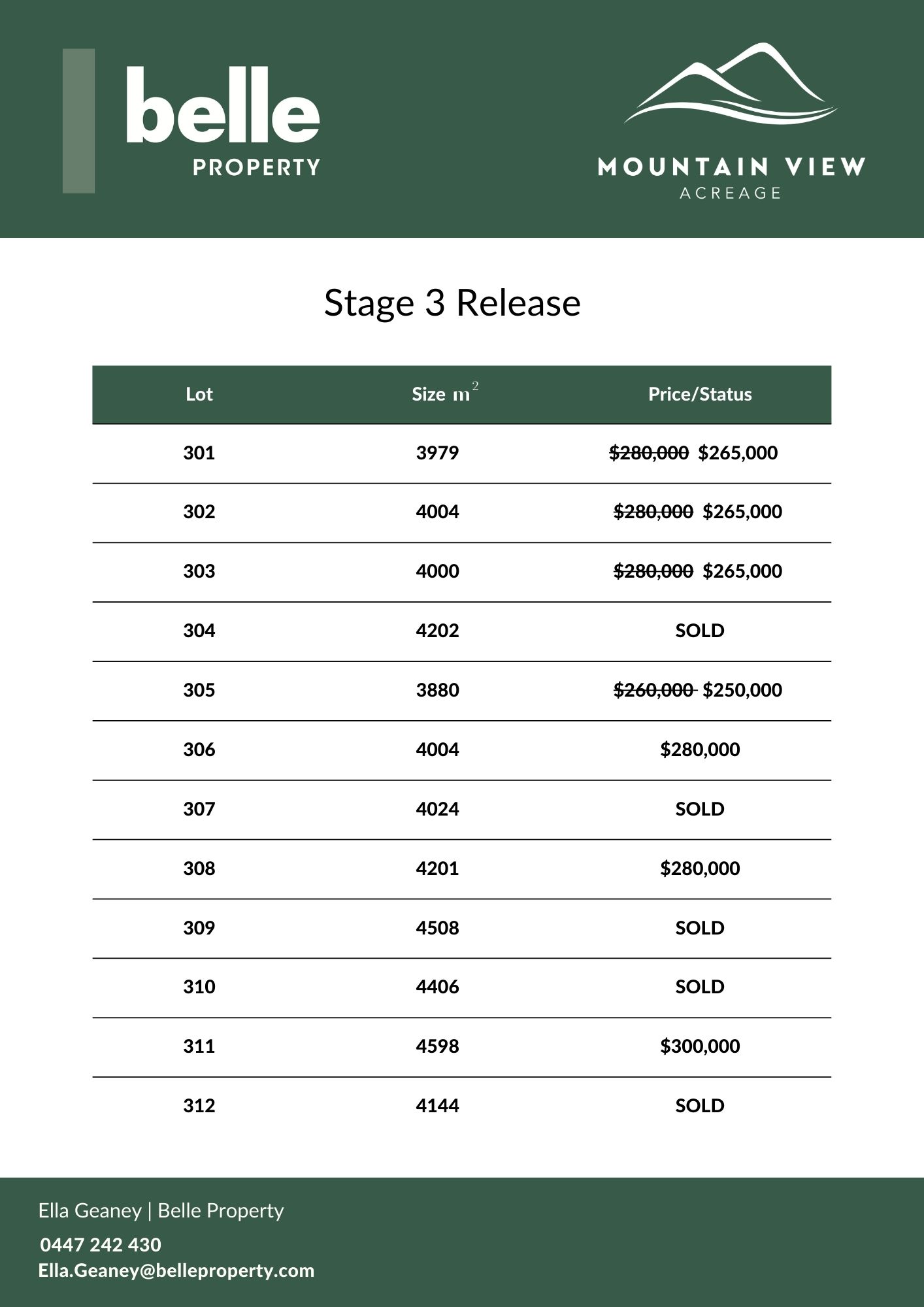Click the SOLD status for lot 309
This screenshot has width=924, height=1307.
click(x=700, y=928)
